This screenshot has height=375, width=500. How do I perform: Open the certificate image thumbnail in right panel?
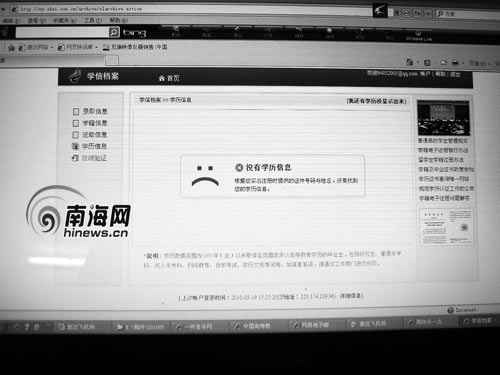click(447, 227)
